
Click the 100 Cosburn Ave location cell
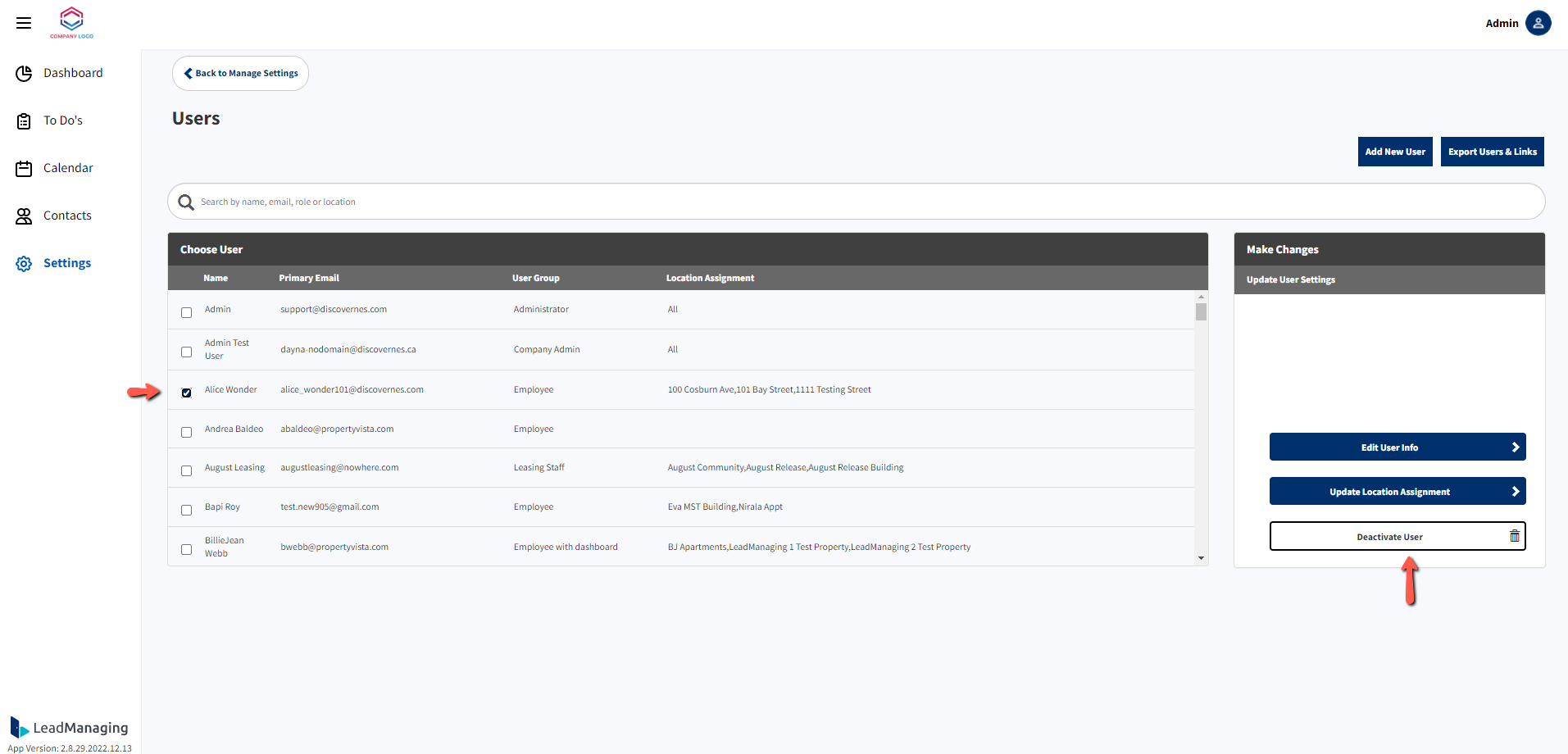(x=770, y=390)
